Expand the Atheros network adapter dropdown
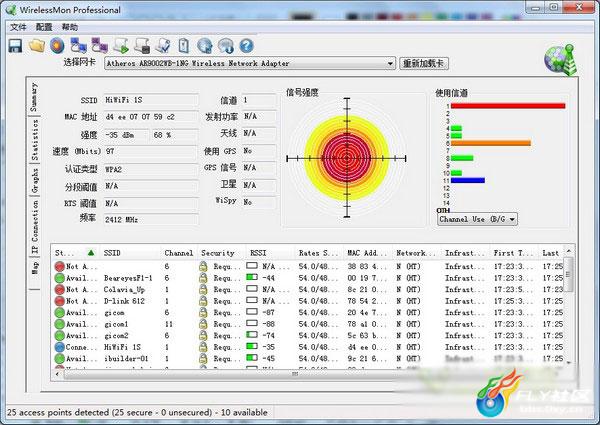The image size is (600, 425). click(x=390, y=64)
